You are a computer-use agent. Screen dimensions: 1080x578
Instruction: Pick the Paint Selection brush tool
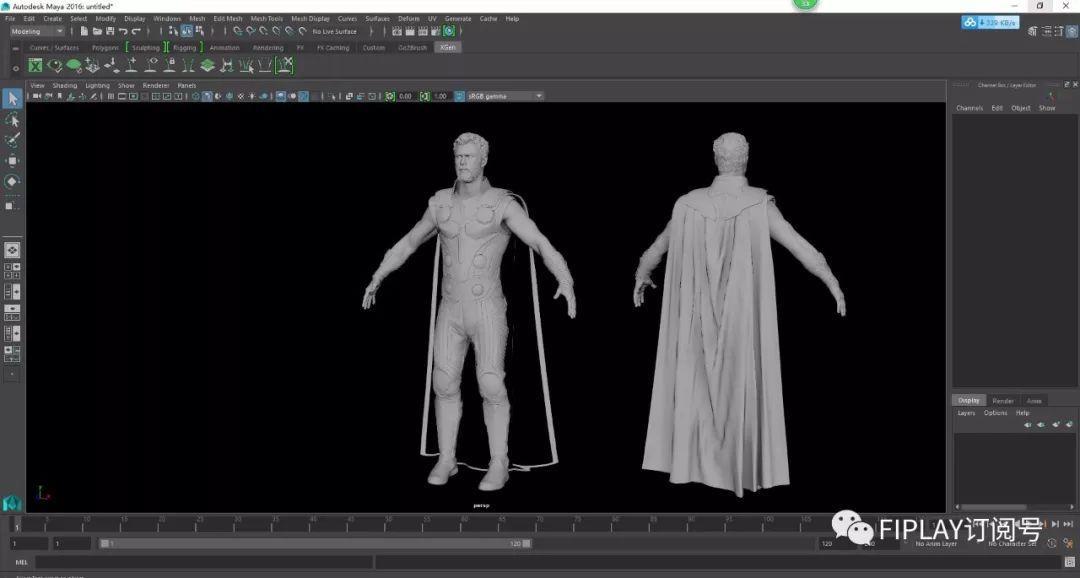[x=12, y=140]
